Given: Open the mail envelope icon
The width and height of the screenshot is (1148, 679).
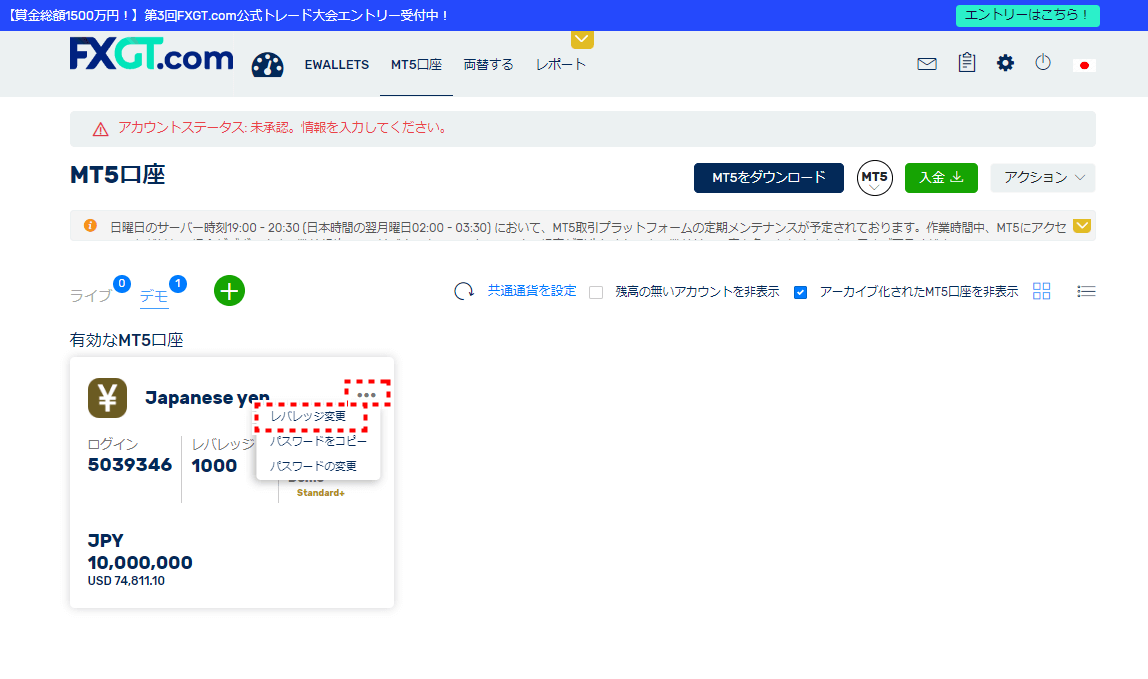Looking at the screenshot, I should click(927, 64).
